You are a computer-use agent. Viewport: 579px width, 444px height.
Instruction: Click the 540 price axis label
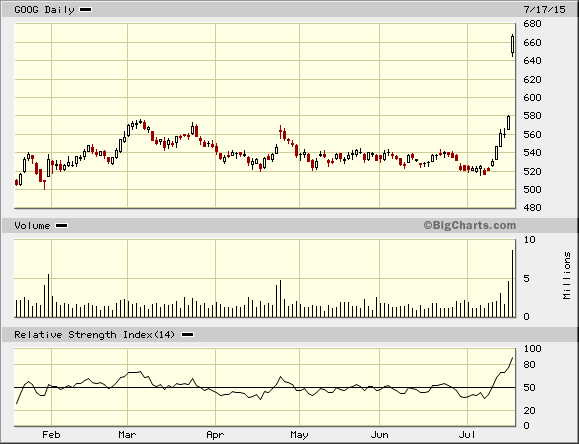[x=532, y=153]
